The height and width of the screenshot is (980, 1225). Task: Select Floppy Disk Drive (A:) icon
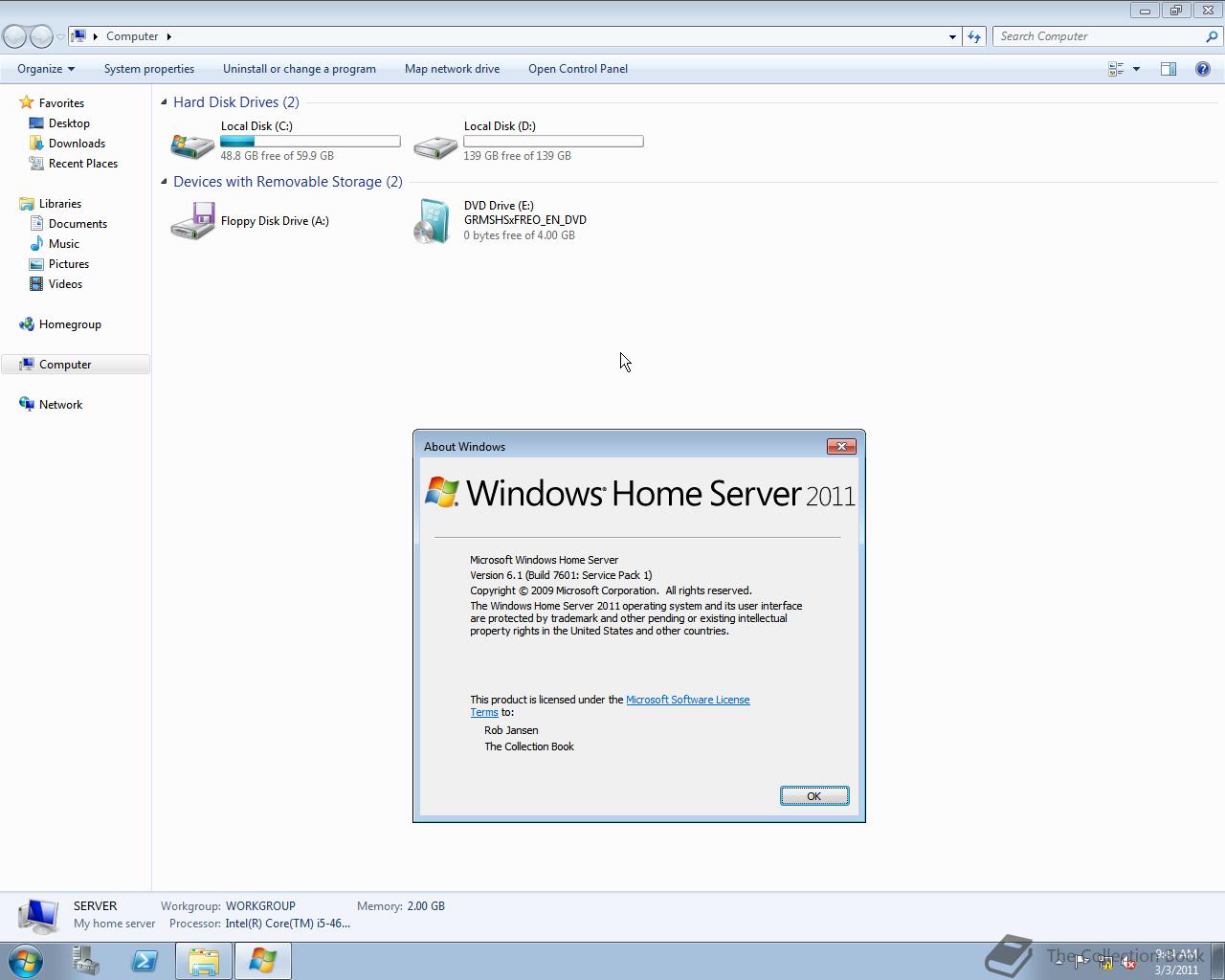click(x=192, y=221)
